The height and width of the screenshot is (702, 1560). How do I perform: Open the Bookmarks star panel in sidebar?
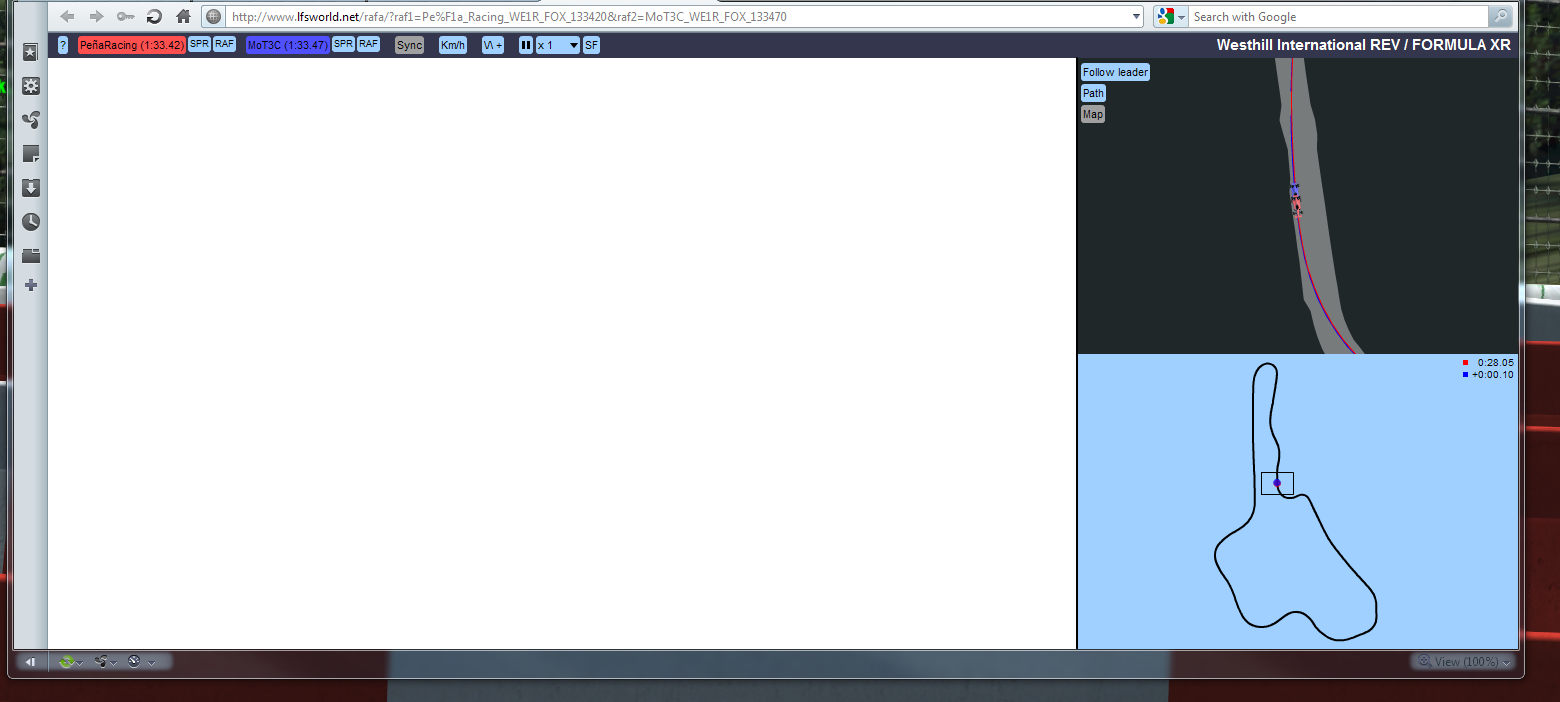click(31, 52)
